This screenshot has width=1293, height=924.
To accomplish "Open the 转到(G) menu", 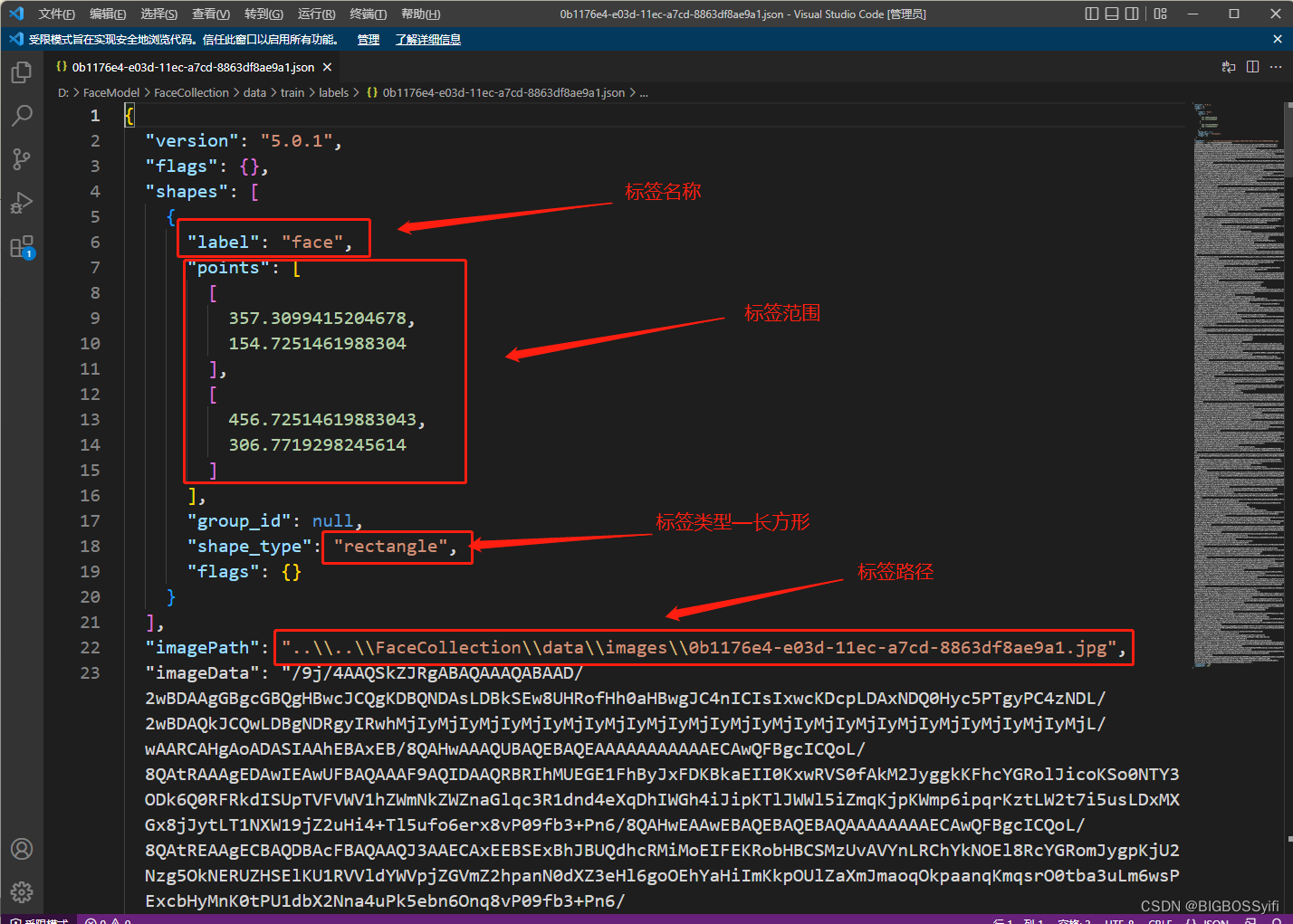I will pyautogui.click(x=263, y=14).
